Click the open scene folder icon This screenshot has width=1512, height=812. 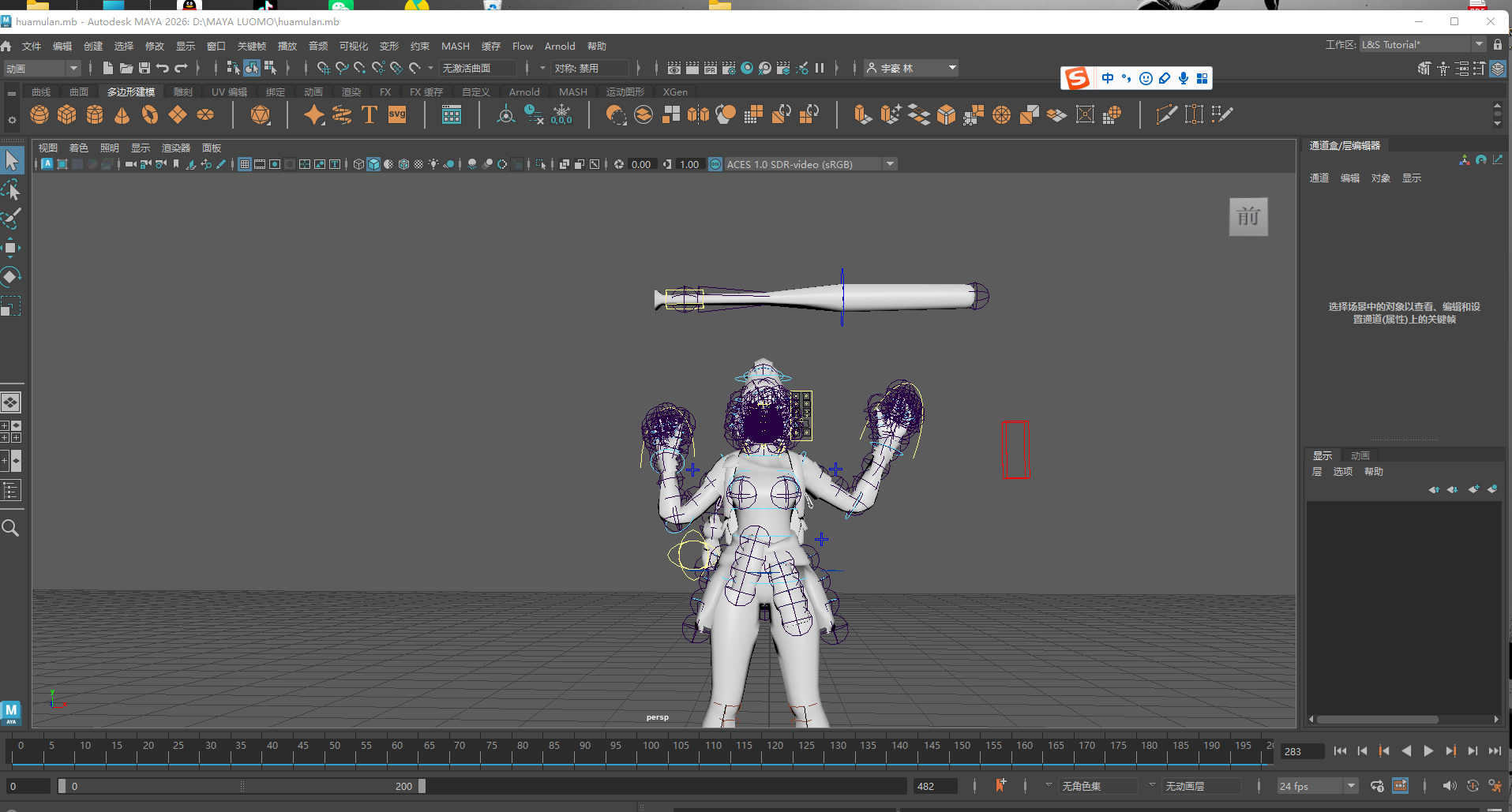point(126,68)
